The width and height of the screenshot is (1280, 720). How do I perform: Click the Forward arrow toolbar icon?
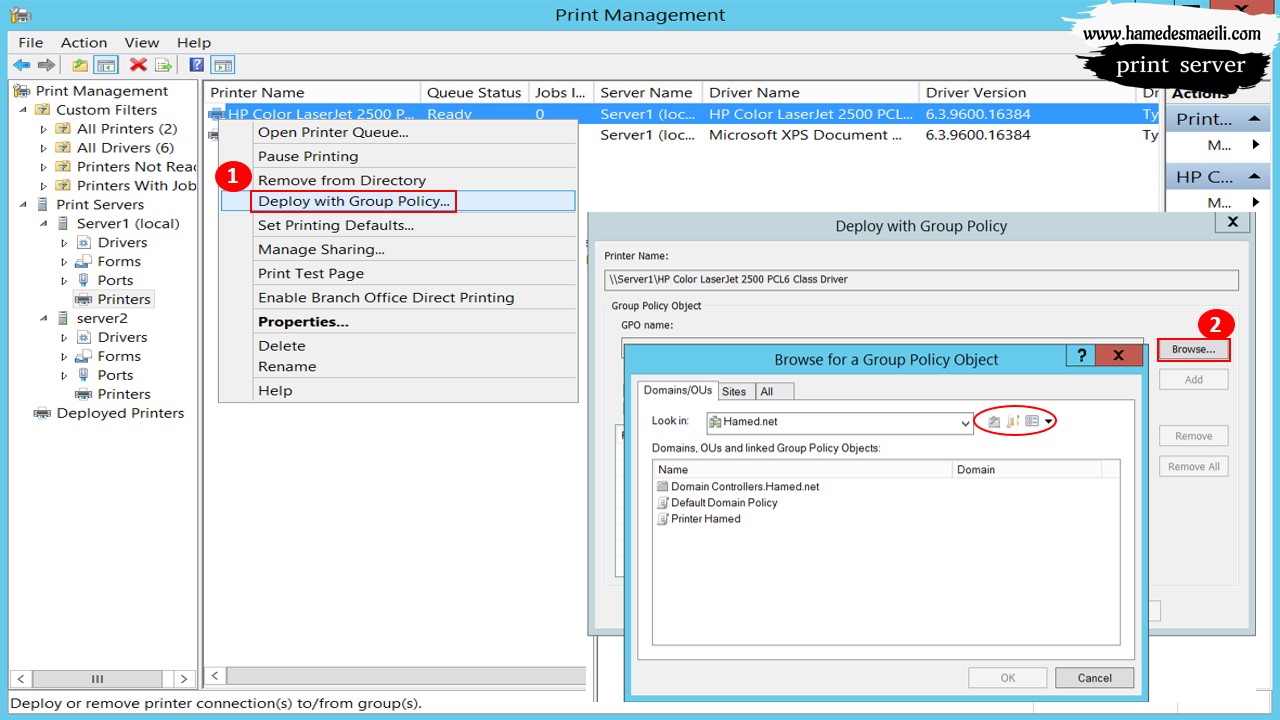[46, 65]
